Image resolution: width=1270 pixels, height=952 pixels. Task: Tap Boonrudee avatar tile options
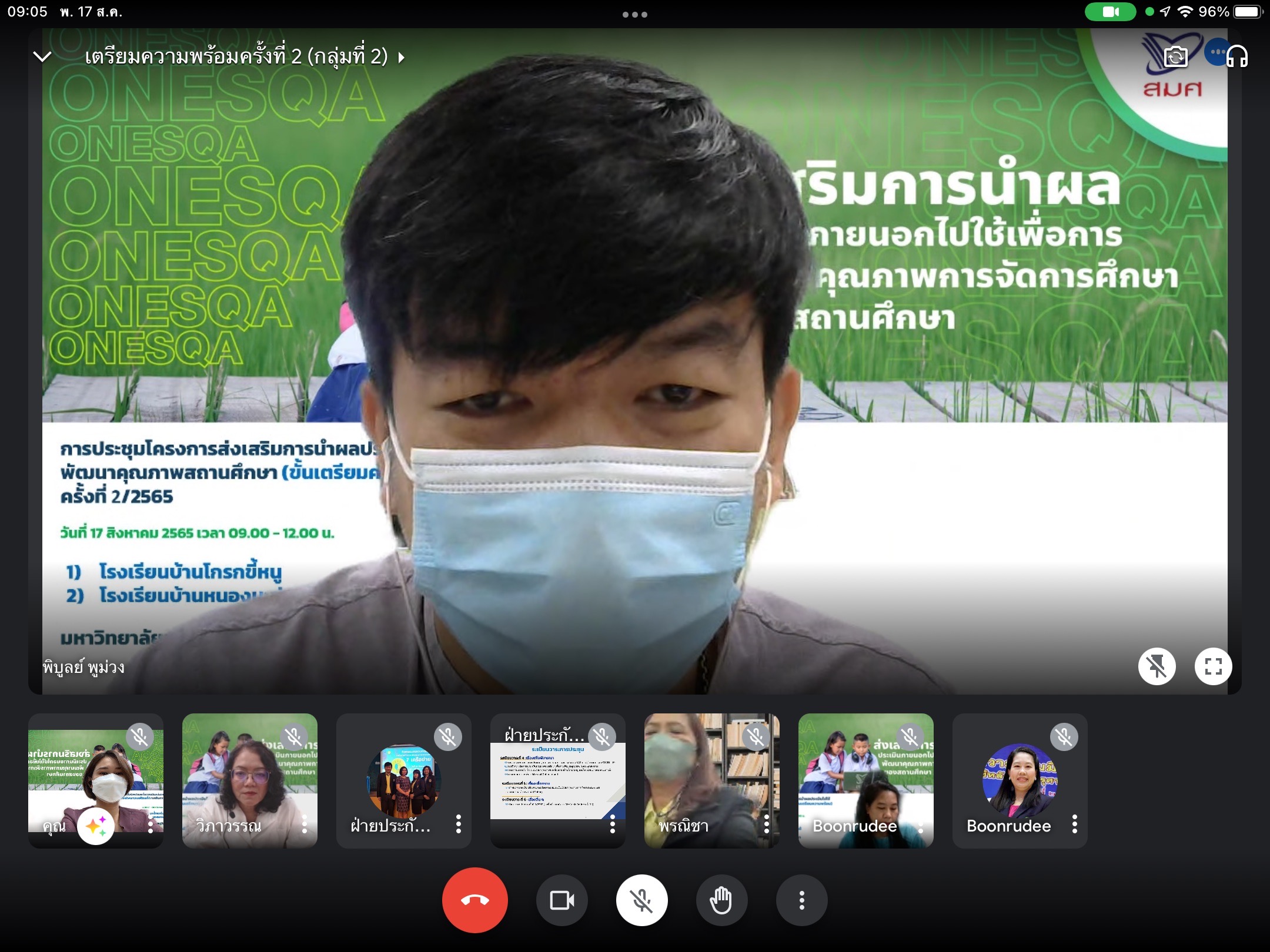pos(1075,824)
